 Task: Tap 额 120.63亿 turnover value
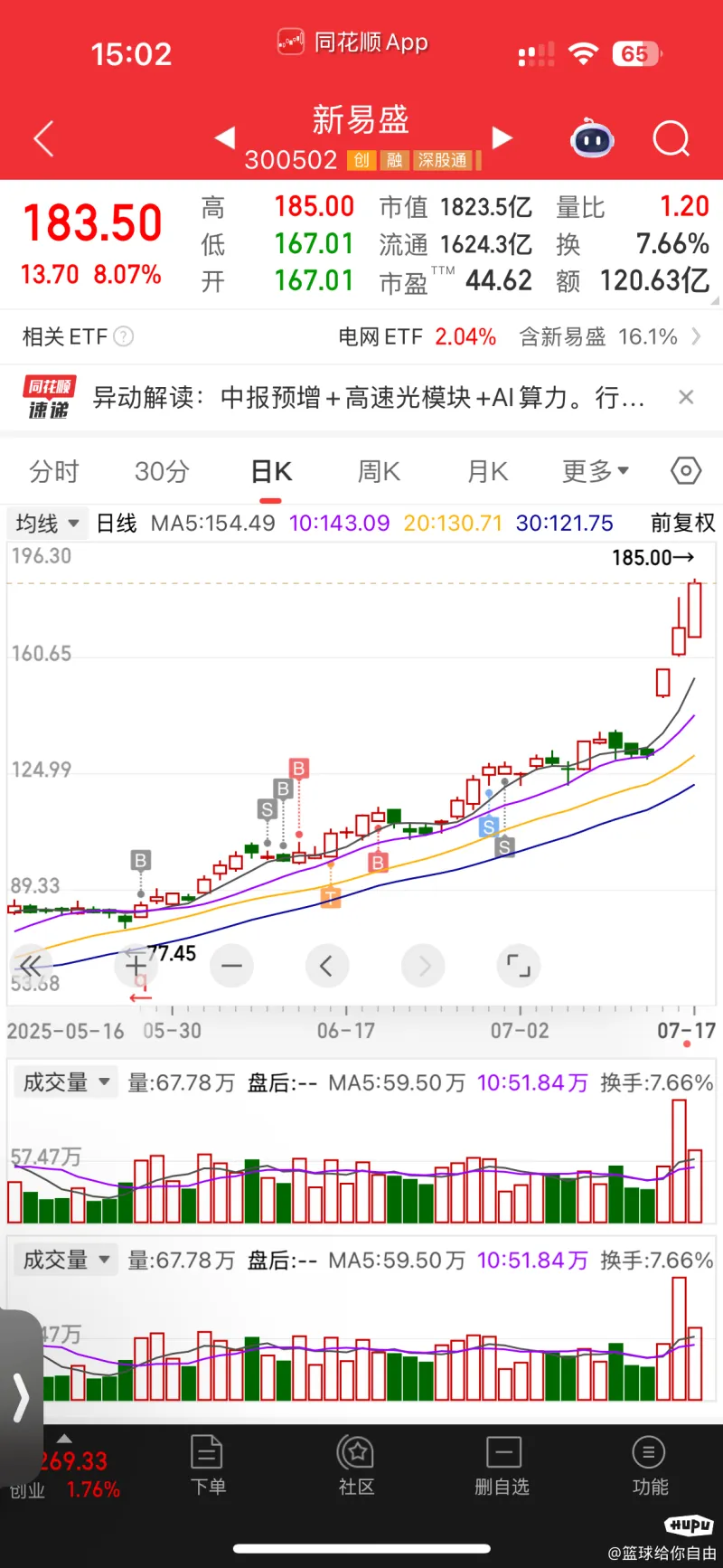(633, 281)
